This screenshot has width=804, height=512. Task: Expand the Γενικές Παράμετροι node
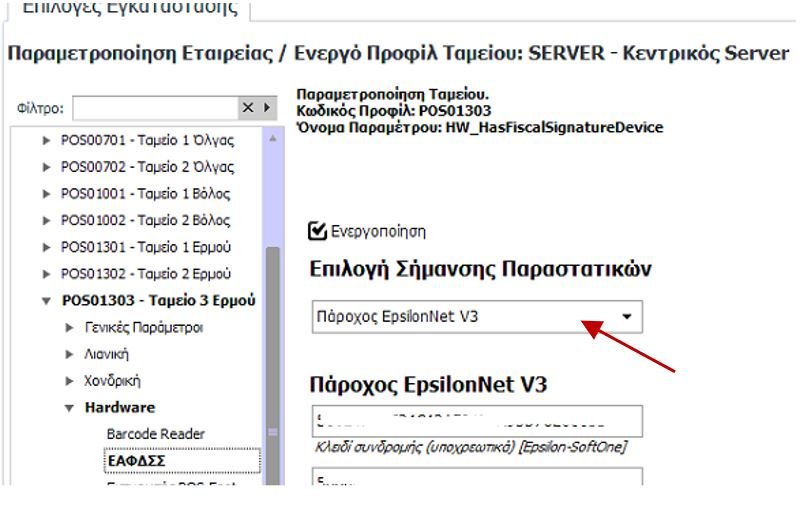pos(69,327)
